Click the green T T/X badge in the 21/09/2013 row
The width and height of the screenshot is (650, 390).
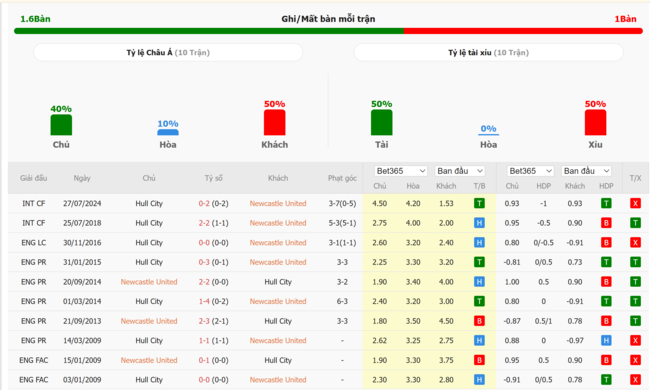click(x=635, y=321)
